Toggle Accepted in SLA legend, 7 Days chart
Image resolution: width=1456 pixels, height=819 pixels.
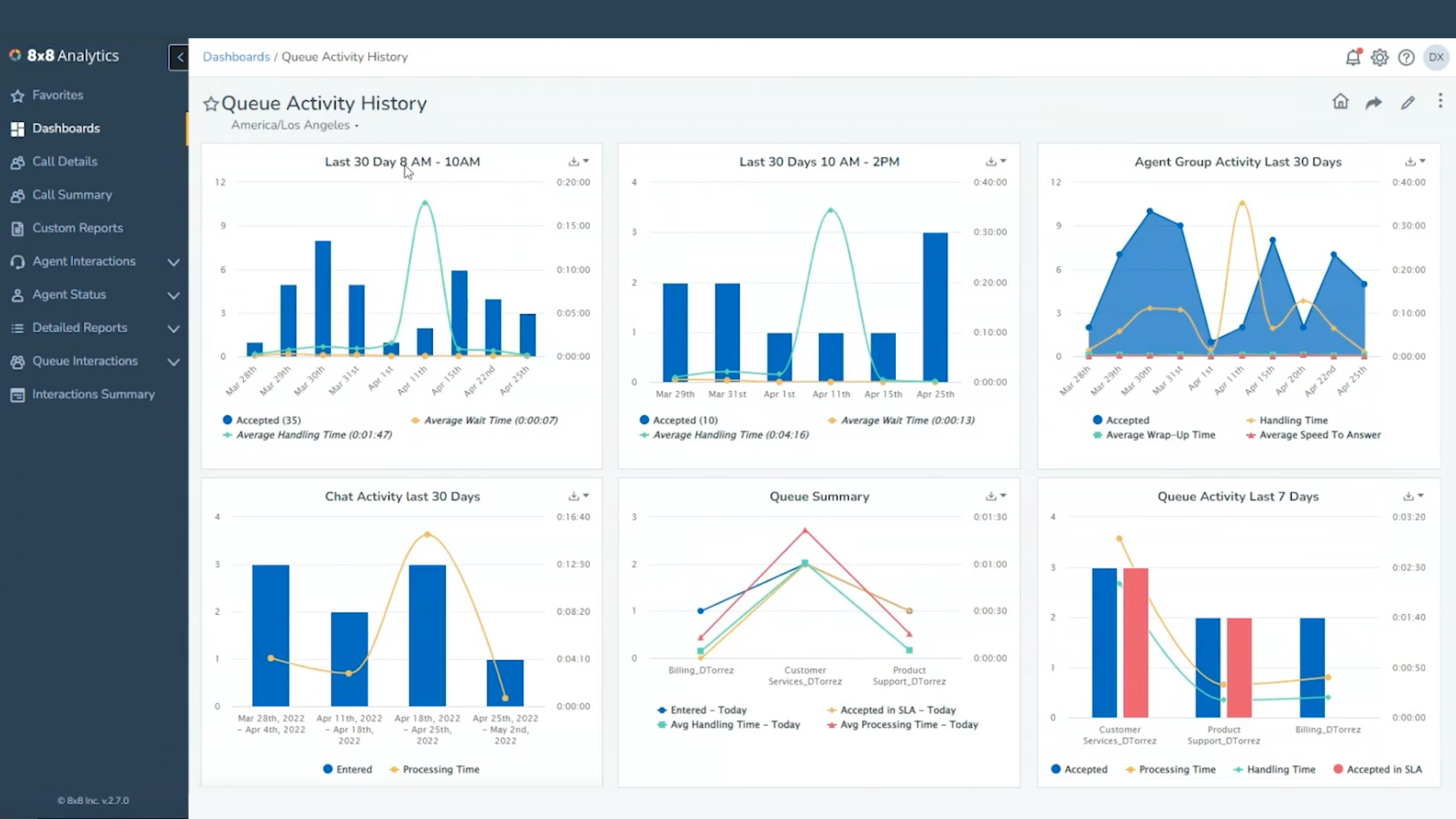click(1378, 769)
